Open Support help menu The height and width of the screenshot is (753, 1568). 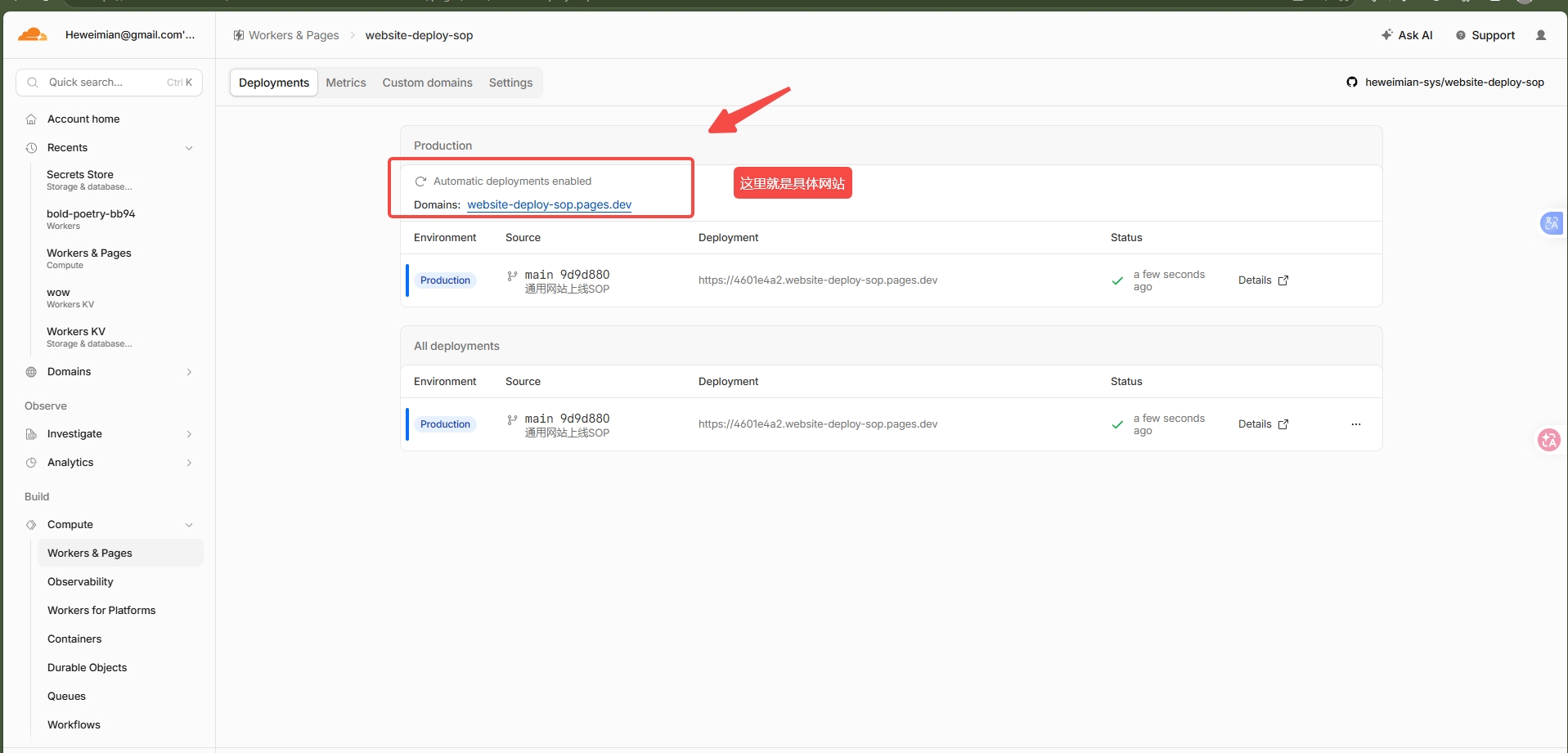(1485, 35)
